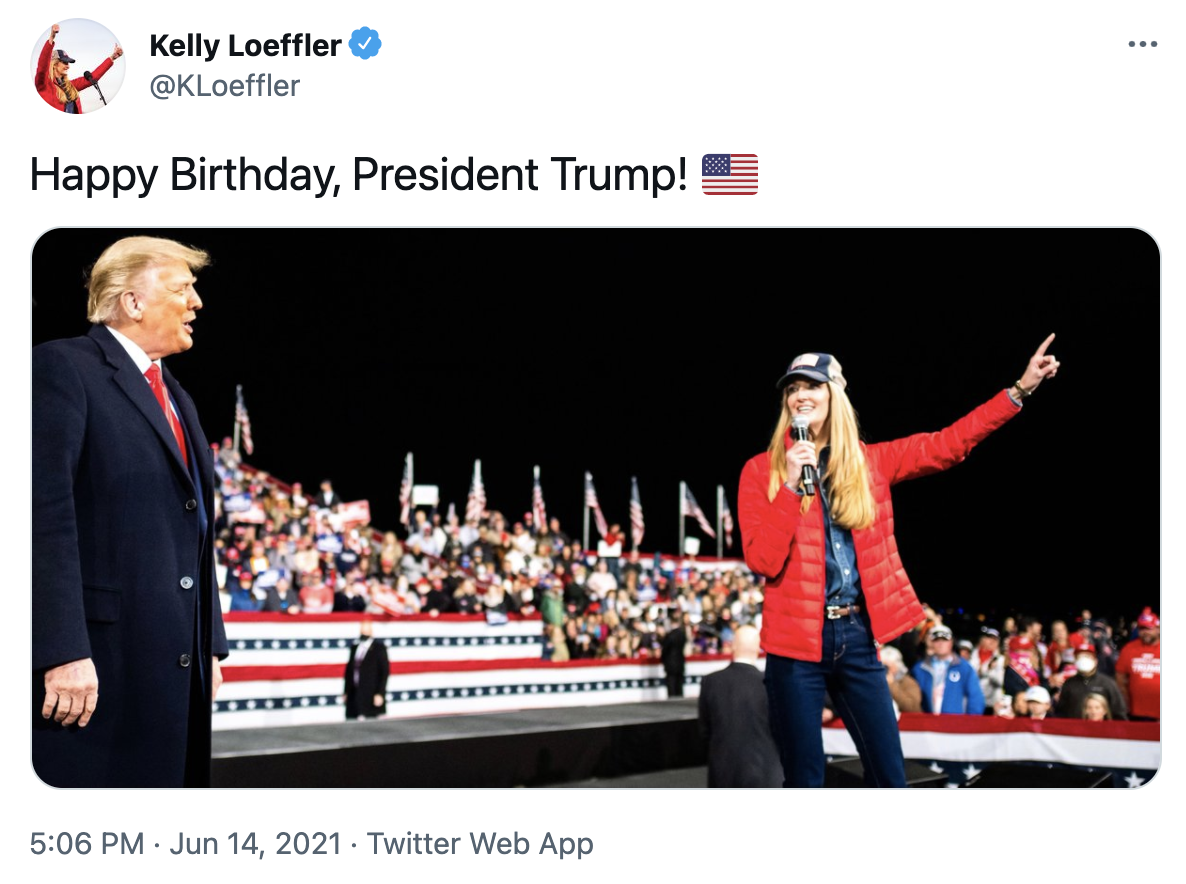Viewport: 1186px width, 884px height.
Task: Select the Jun 14, 2021 date
Action: click(x=258, y=844)
